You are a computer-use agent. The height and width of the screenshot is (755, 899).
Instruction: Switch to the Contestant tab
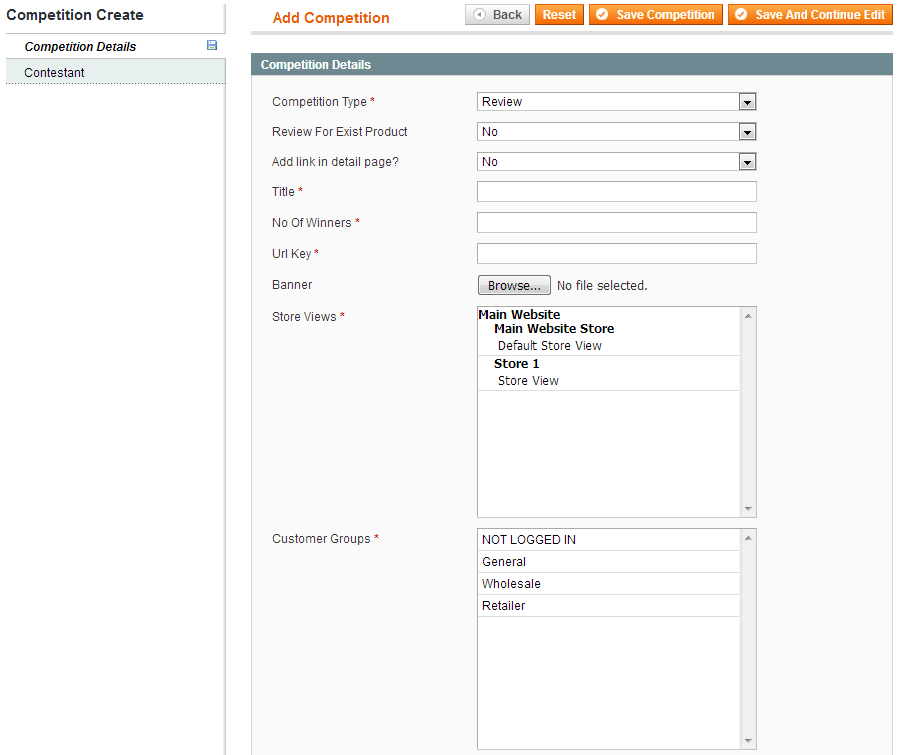pos(55,73)
